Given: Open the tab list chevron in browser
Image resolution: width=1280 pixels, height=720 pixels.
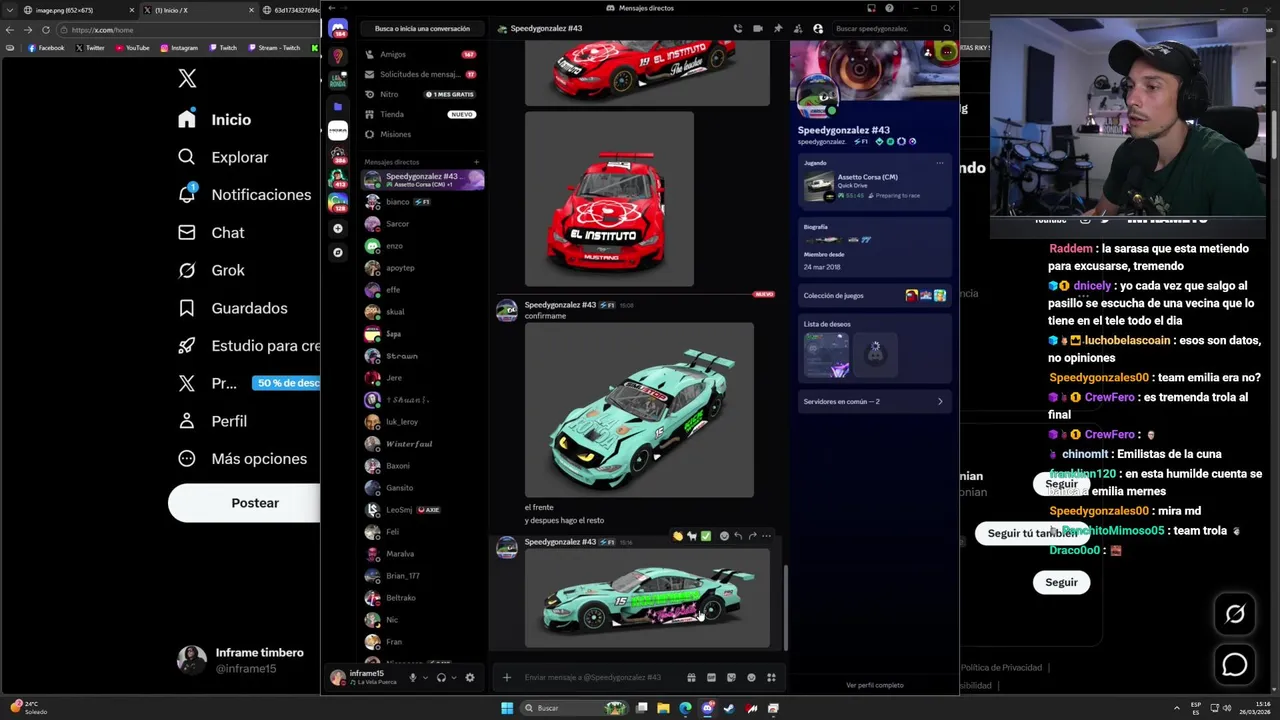Looking at the screenshot, I should (11, 10).
